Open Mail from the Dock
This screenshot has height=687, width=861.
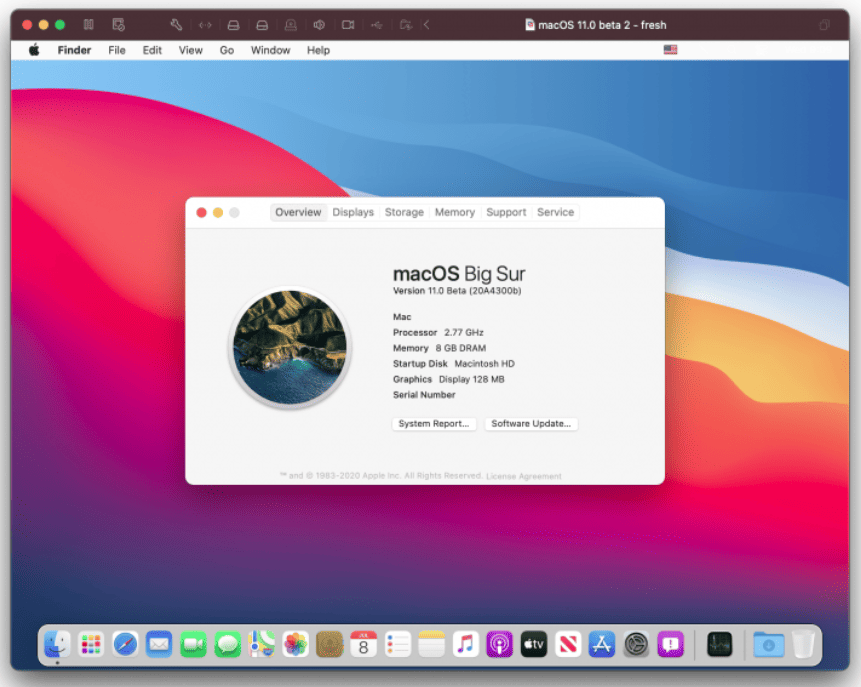[159, 644]
